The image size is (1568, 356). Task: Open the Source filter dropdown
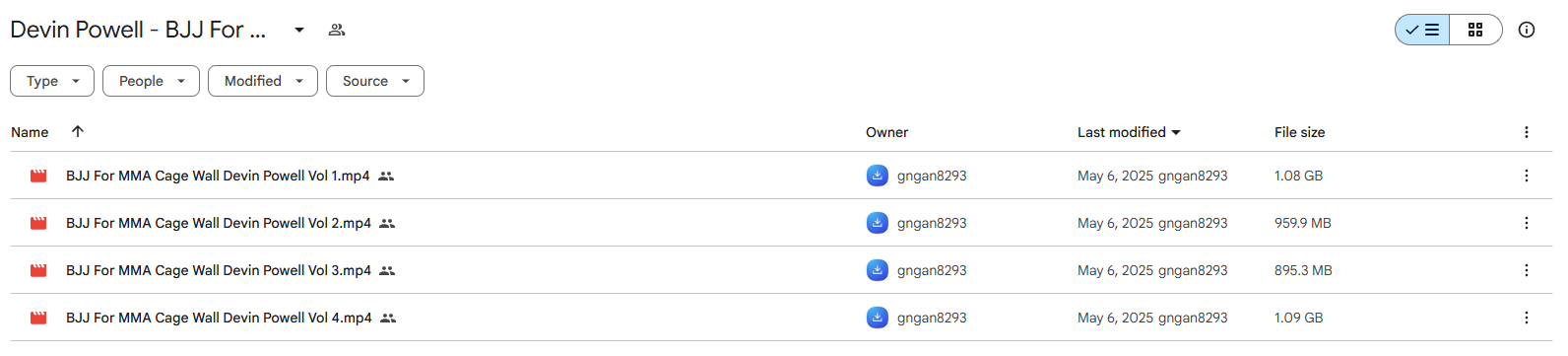[x=375, y=81]
